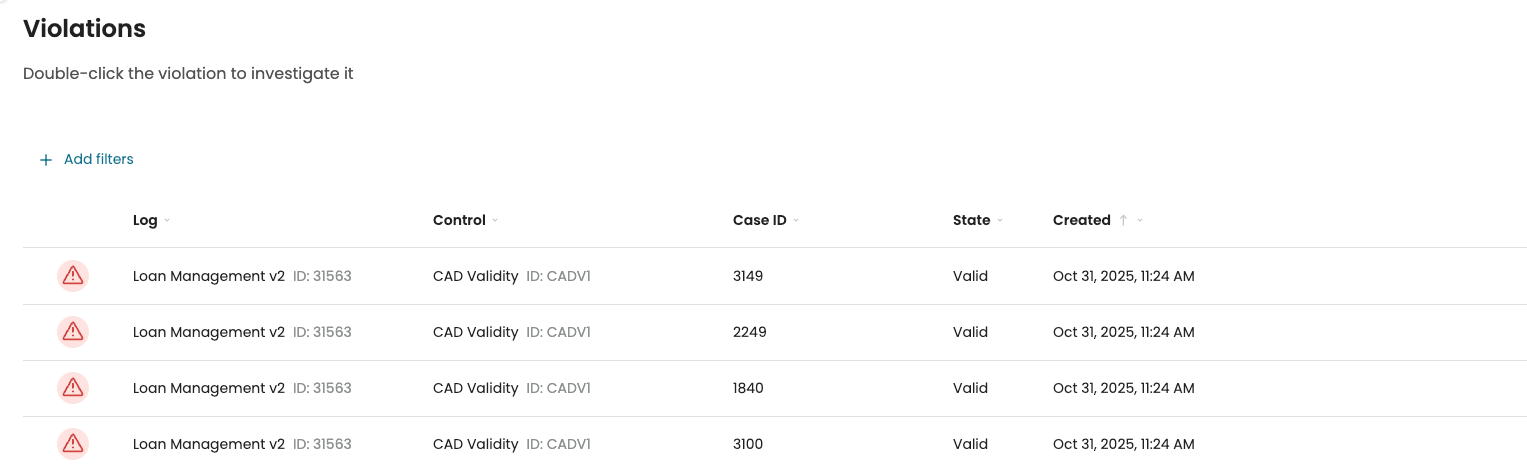Expand the State column options
1527x468 pixels.
(x=1000, y=221)
